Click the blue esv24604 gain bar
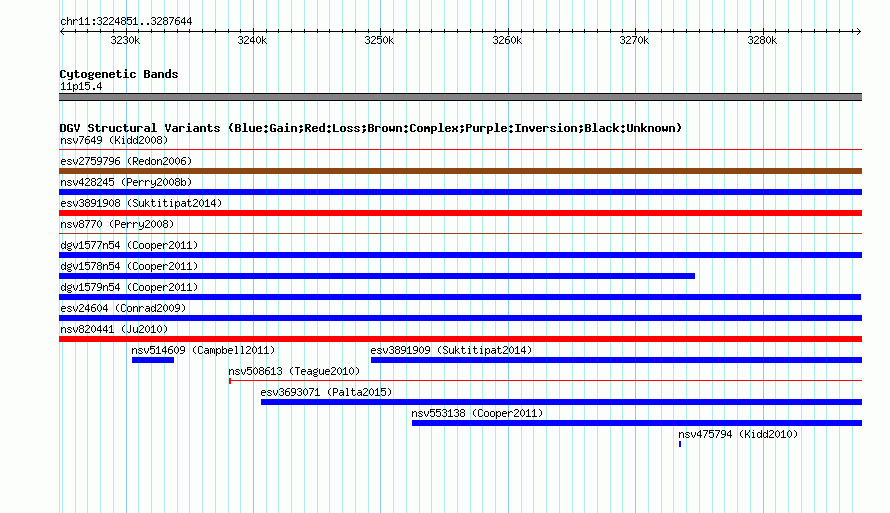 pos(460,318)
